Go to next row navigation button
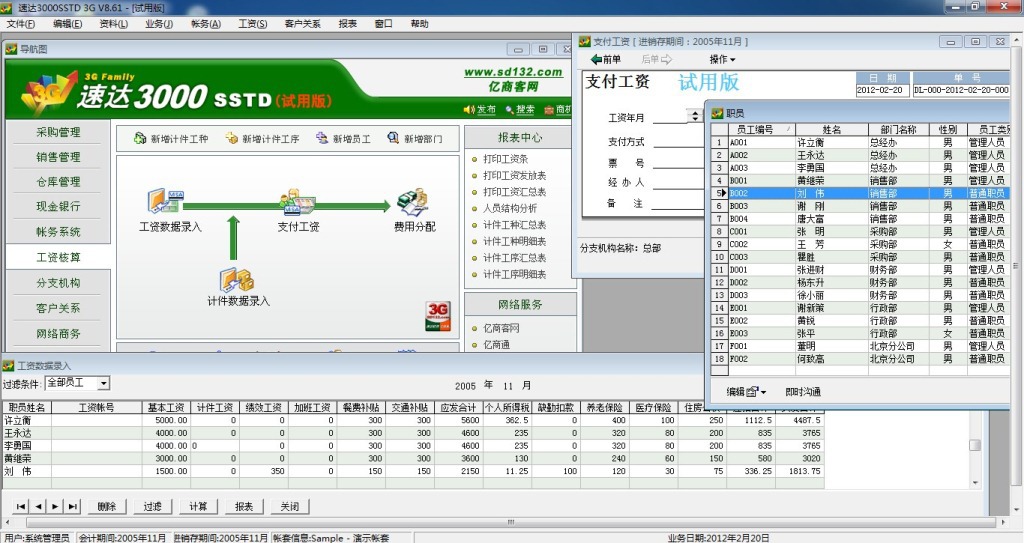This screenshot has width=1024, height=543. pyautogui.click(x=56, y=506)
